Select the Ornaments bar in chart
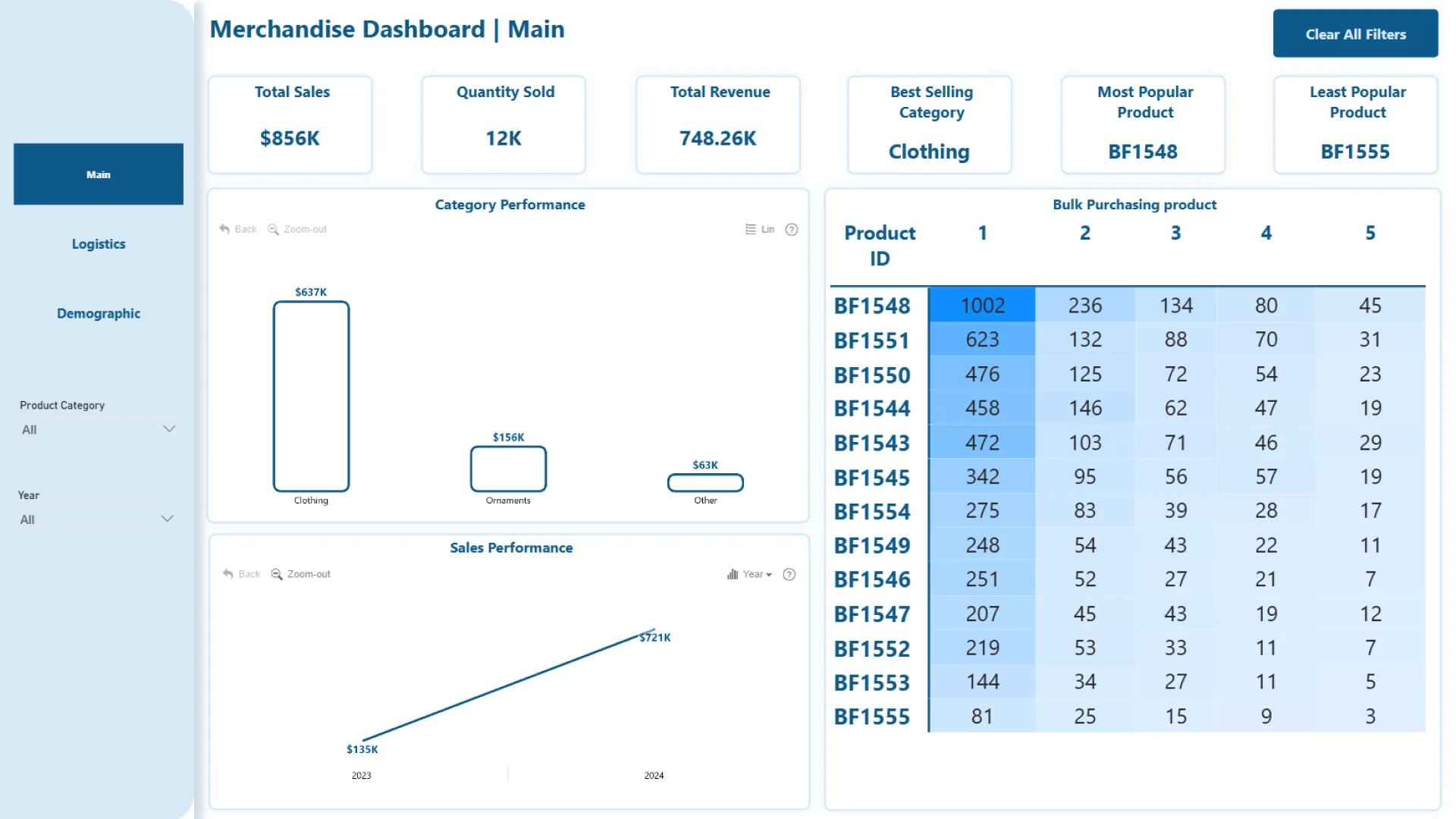Viewport: 1456px width, 819px height. click(x=508, y=469)
